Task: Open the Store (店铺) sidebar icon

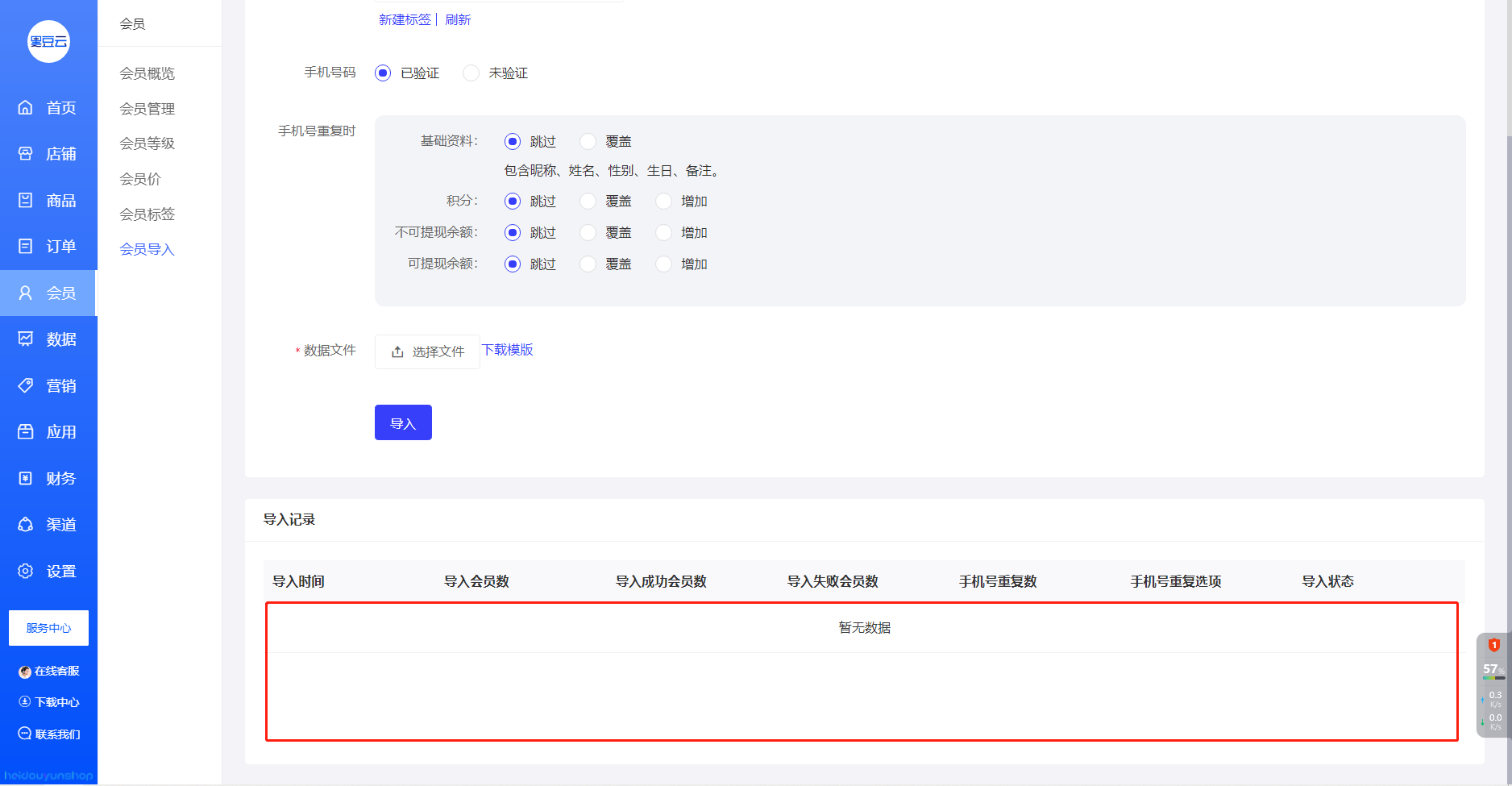Action: click(26, 153)
